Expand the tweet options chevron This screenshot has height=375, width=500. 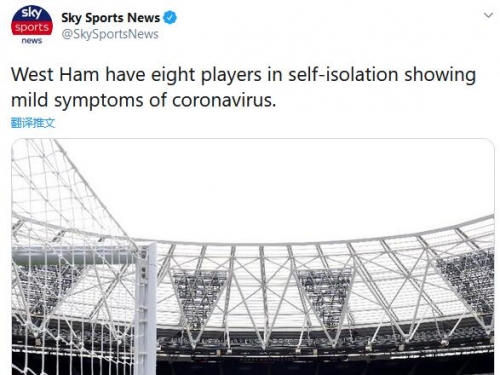(488, 15)
